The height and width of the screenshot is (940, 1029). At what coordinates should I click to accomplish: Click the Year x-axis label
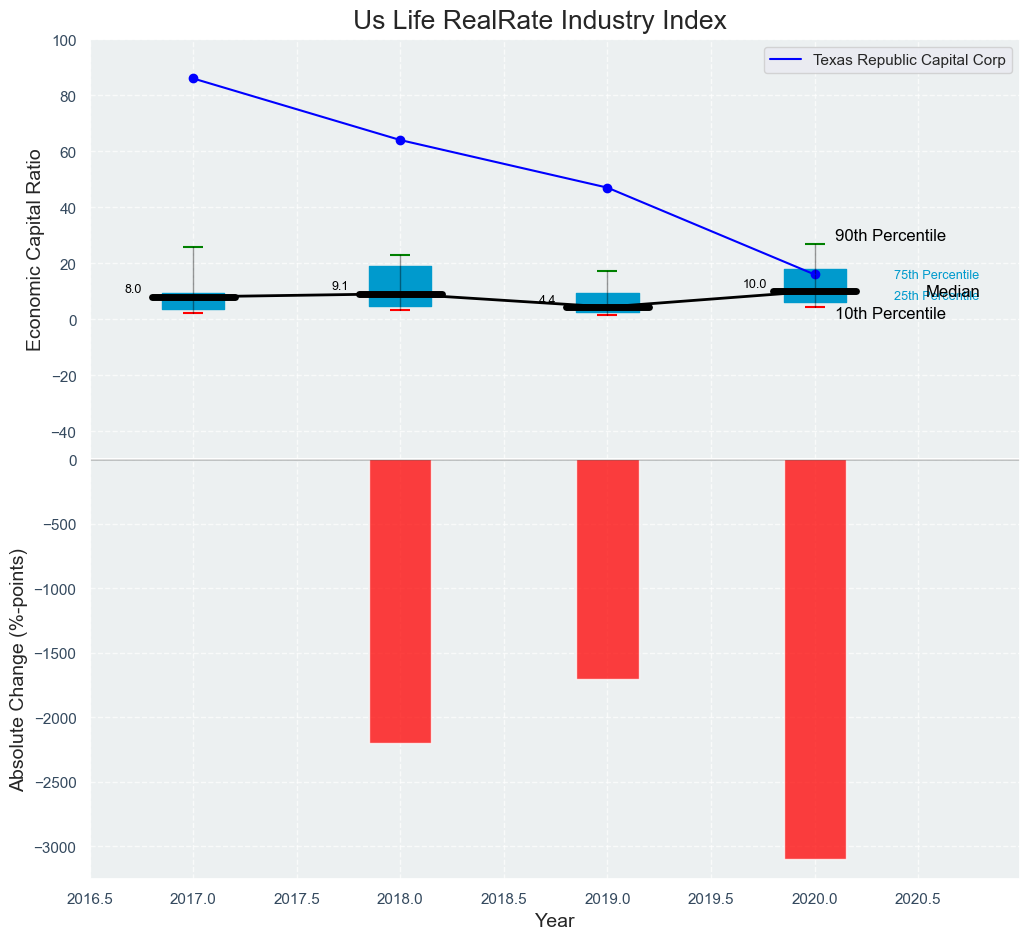[554, 921]
